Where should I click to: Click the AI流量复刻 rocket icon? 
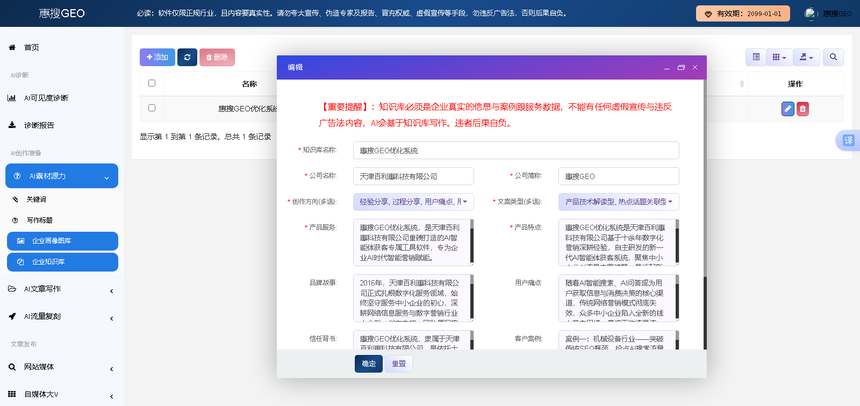tap(12, 317)
